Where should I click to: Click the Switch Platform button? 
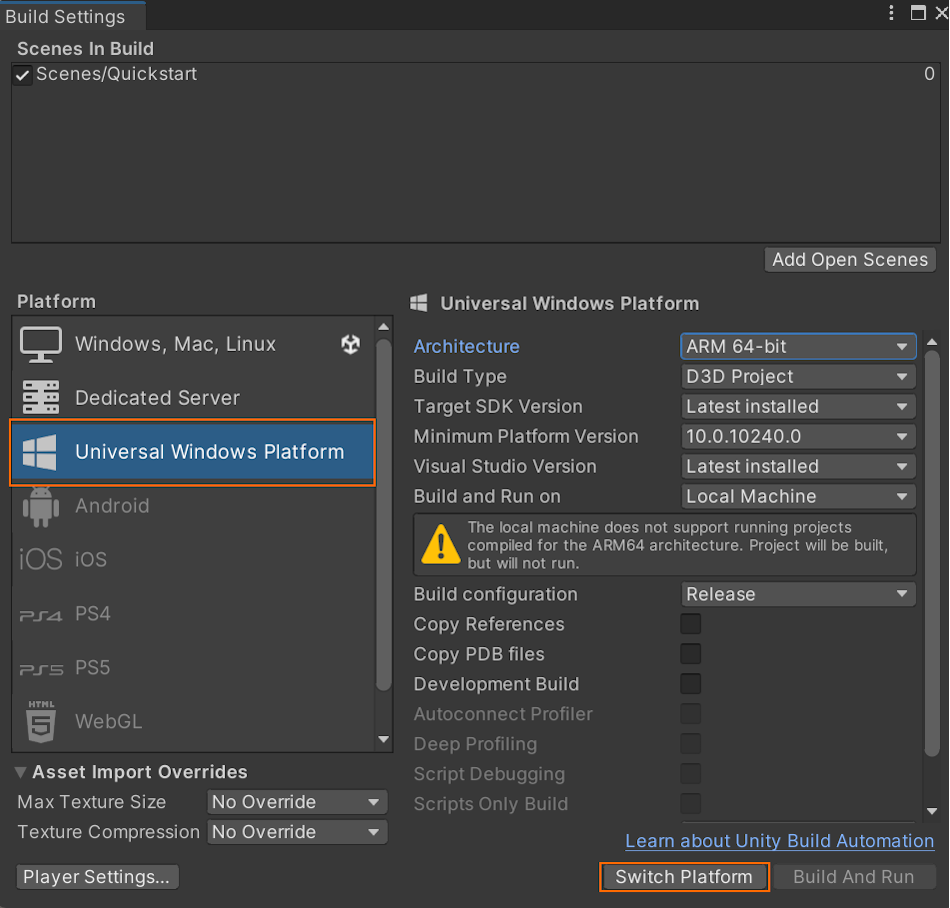tap(684, 877)
